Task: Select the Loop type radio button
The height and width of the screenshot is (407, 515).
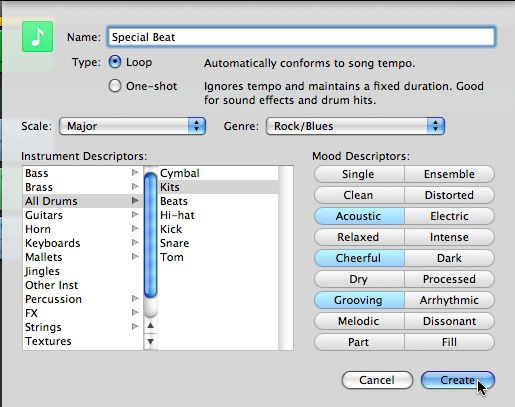Action: (115, 62)
